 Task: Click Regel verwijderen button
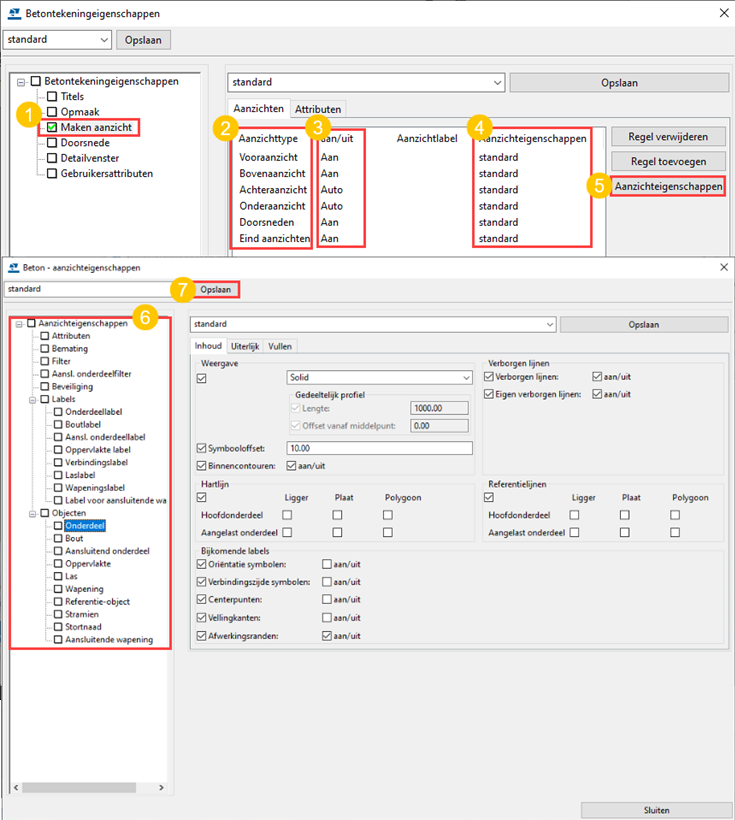point(668,136)
